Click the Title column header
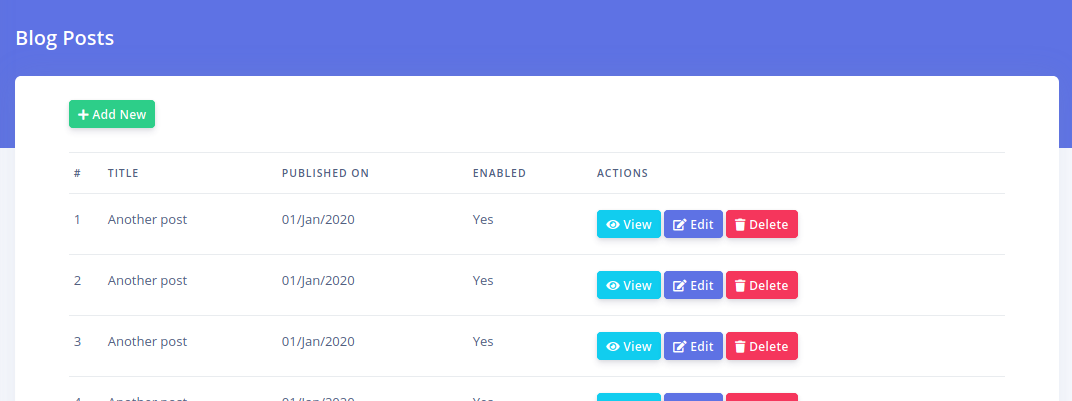This screenshot has width=1072, height=401. coord(123,173)
